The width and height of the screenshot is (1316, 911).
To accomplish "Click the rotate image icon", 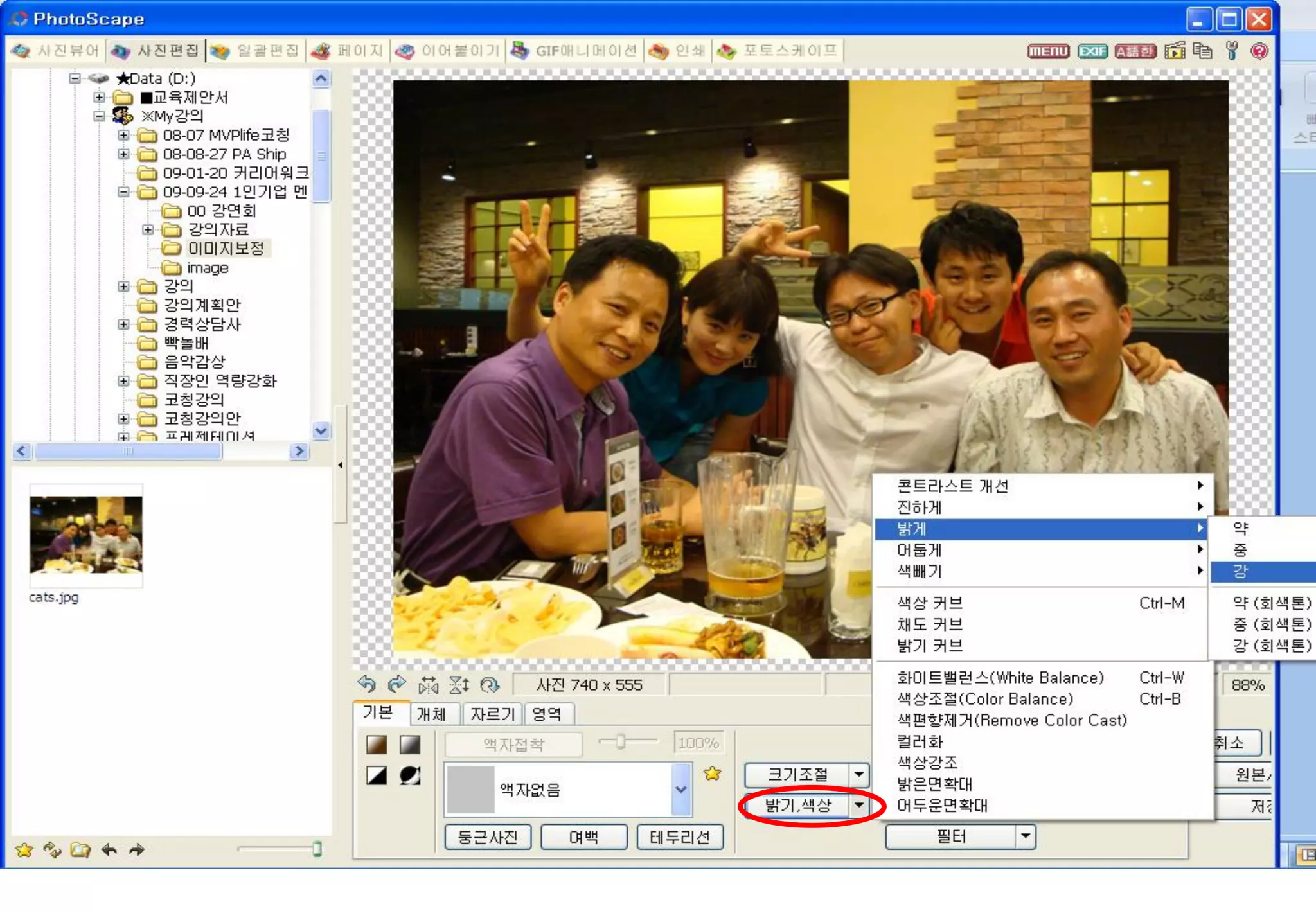I will click(x=490, y=685).
